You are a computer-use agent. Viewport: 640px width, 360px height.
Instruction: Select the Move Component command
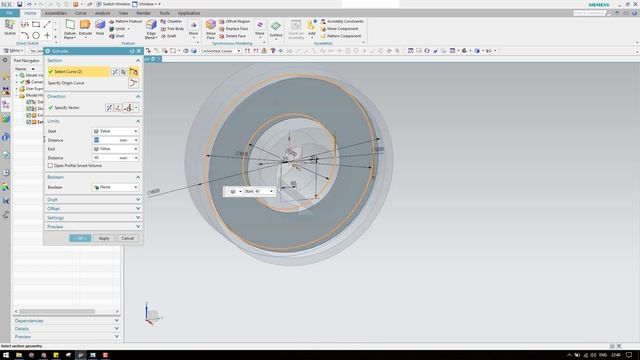(339, 29)
